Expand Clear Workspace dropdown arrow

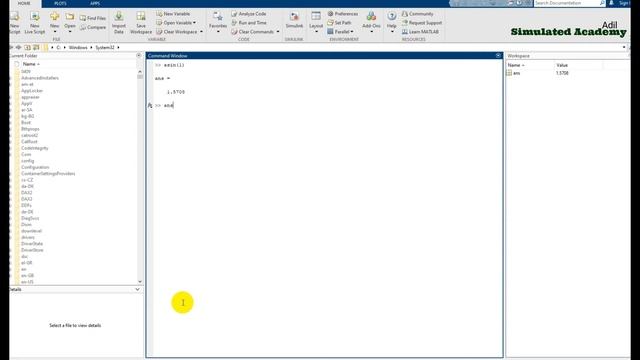201,32
